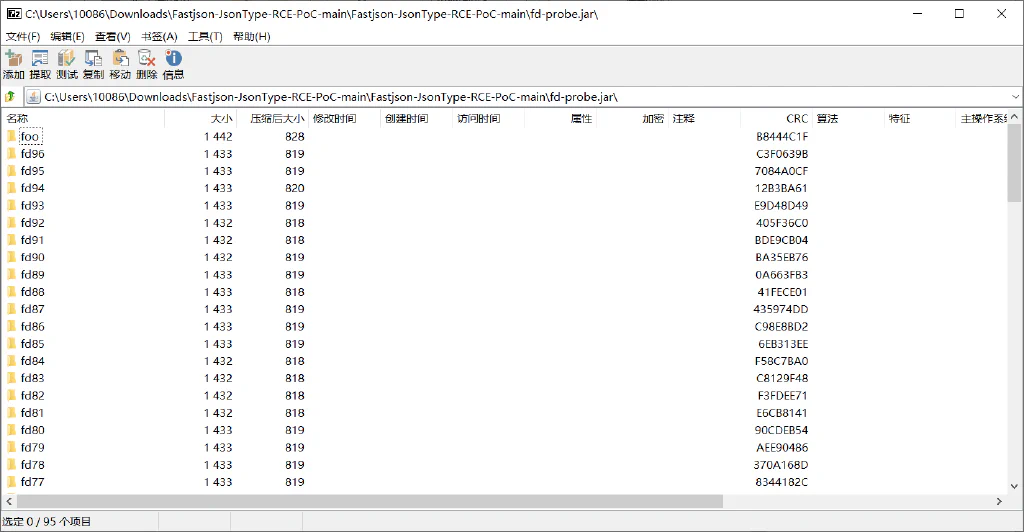Click the vertical scrollbar up arrow
The width and height of the screenshot is (1024, 532).
click(x=1014, y=117)
